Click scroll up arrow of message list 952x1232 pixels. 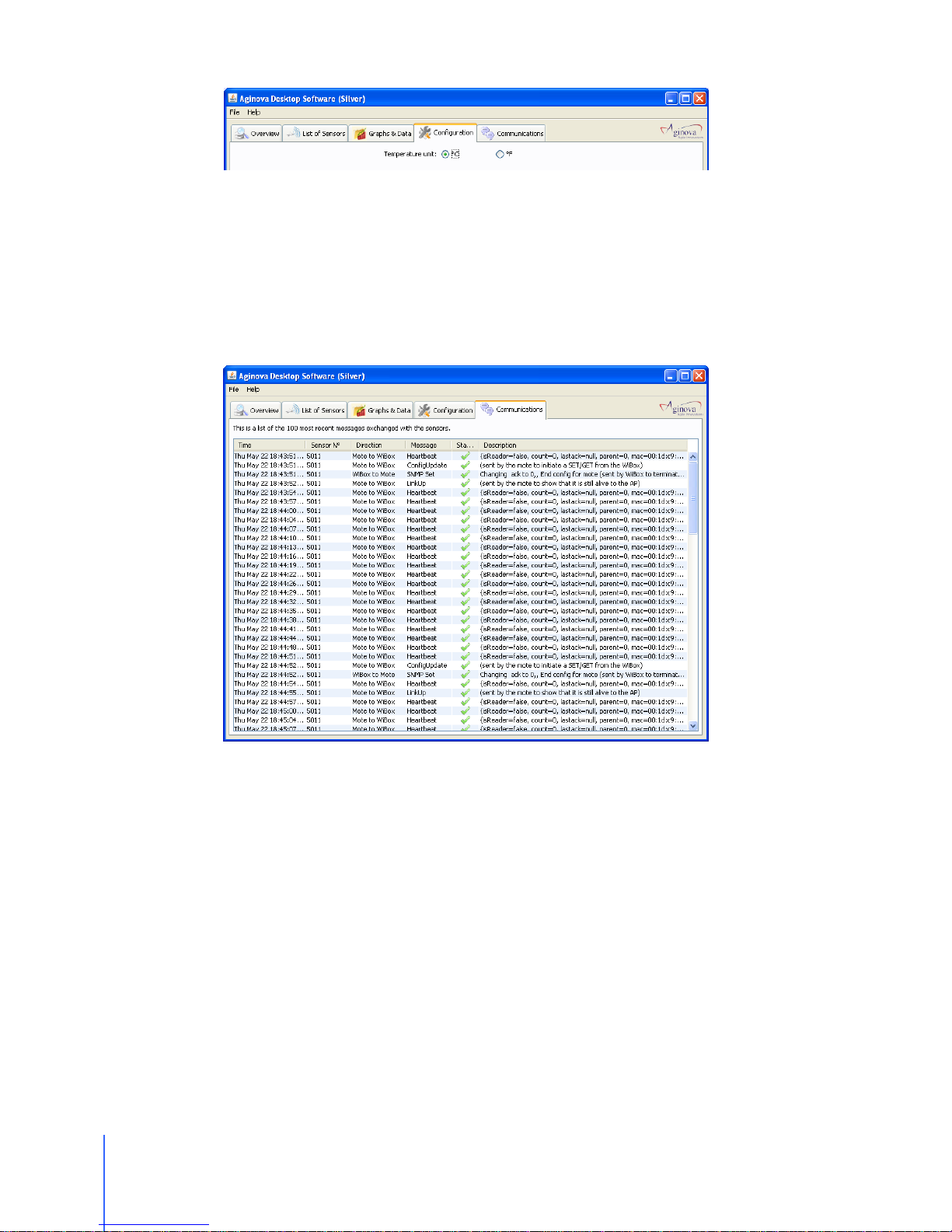pos(693,457)
